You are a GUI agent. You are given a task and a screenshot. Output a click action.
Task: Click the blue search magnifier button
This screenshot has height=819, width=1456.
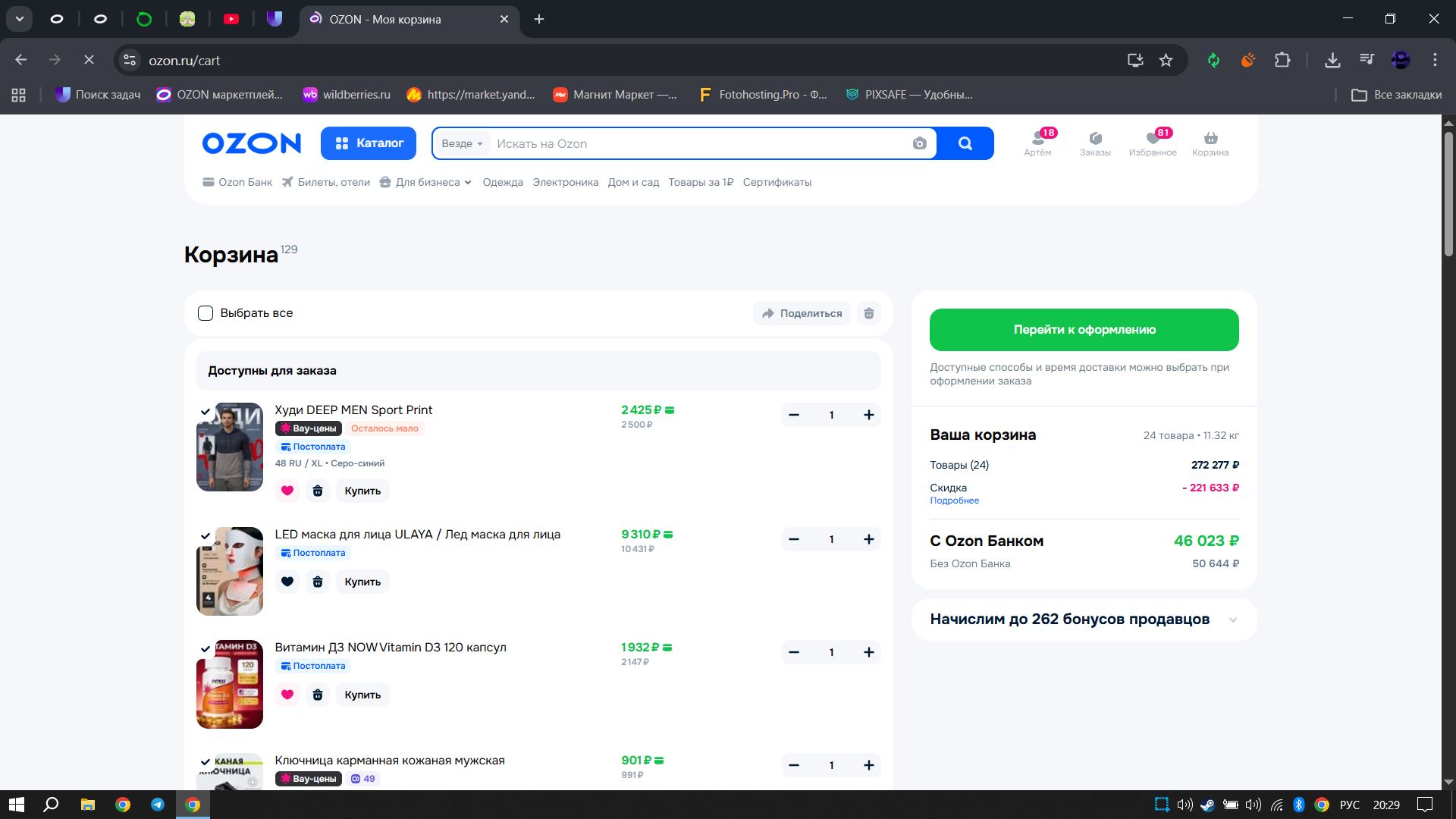point(965,143)
